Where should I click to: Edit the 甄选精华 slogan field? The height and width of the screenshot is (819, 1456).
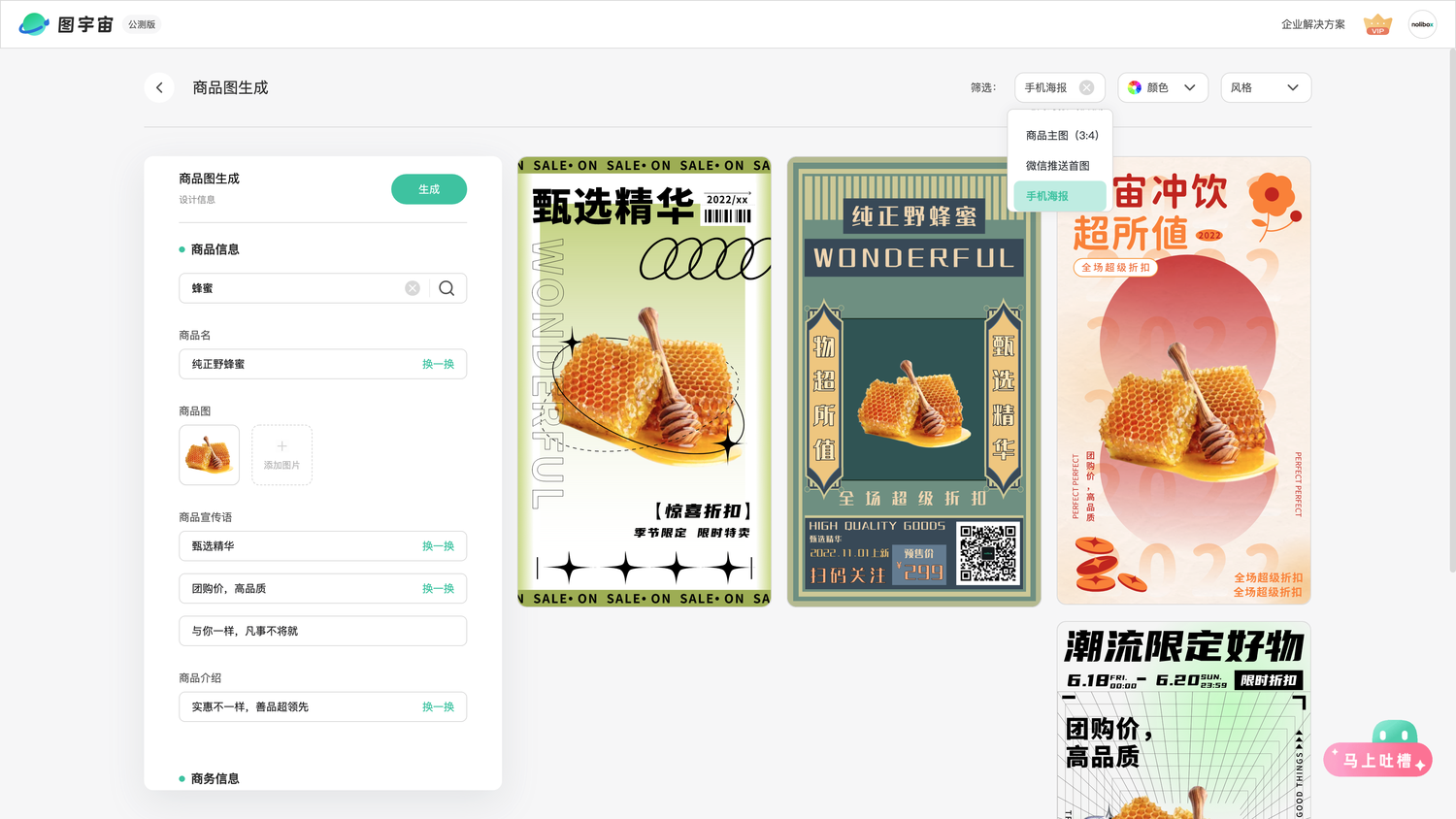[322, 546]
